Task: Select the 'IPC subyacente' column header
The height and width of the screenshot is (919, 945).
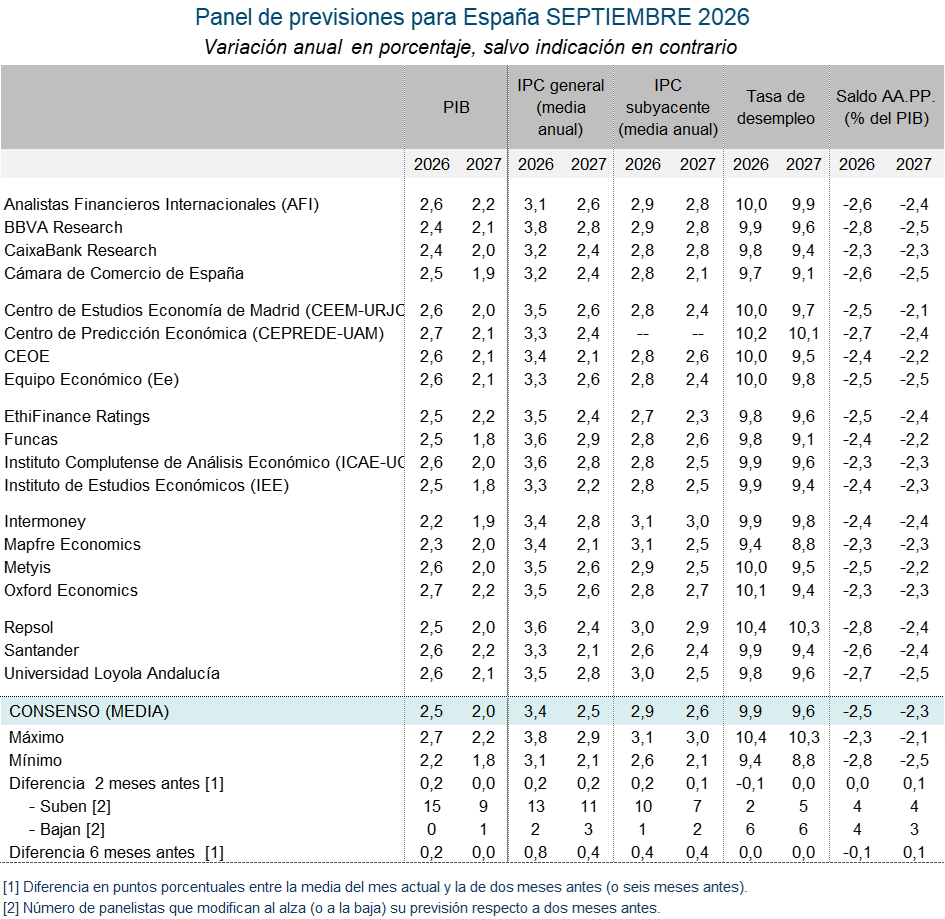Action: [668, 107]
